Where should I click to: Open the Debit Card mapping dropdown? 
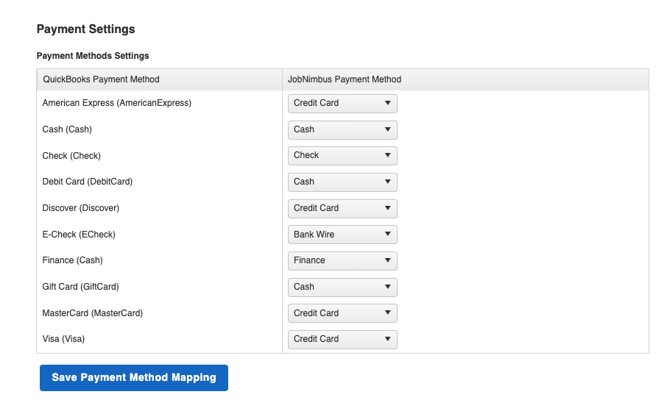342,182
